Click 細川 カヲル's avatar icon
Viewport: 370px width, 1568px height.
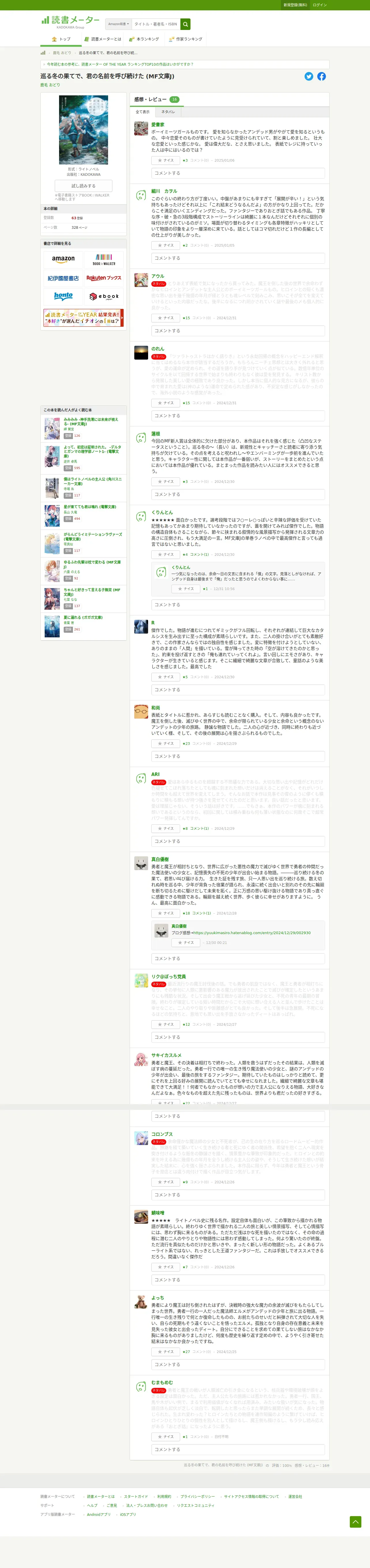pos(141,195)
